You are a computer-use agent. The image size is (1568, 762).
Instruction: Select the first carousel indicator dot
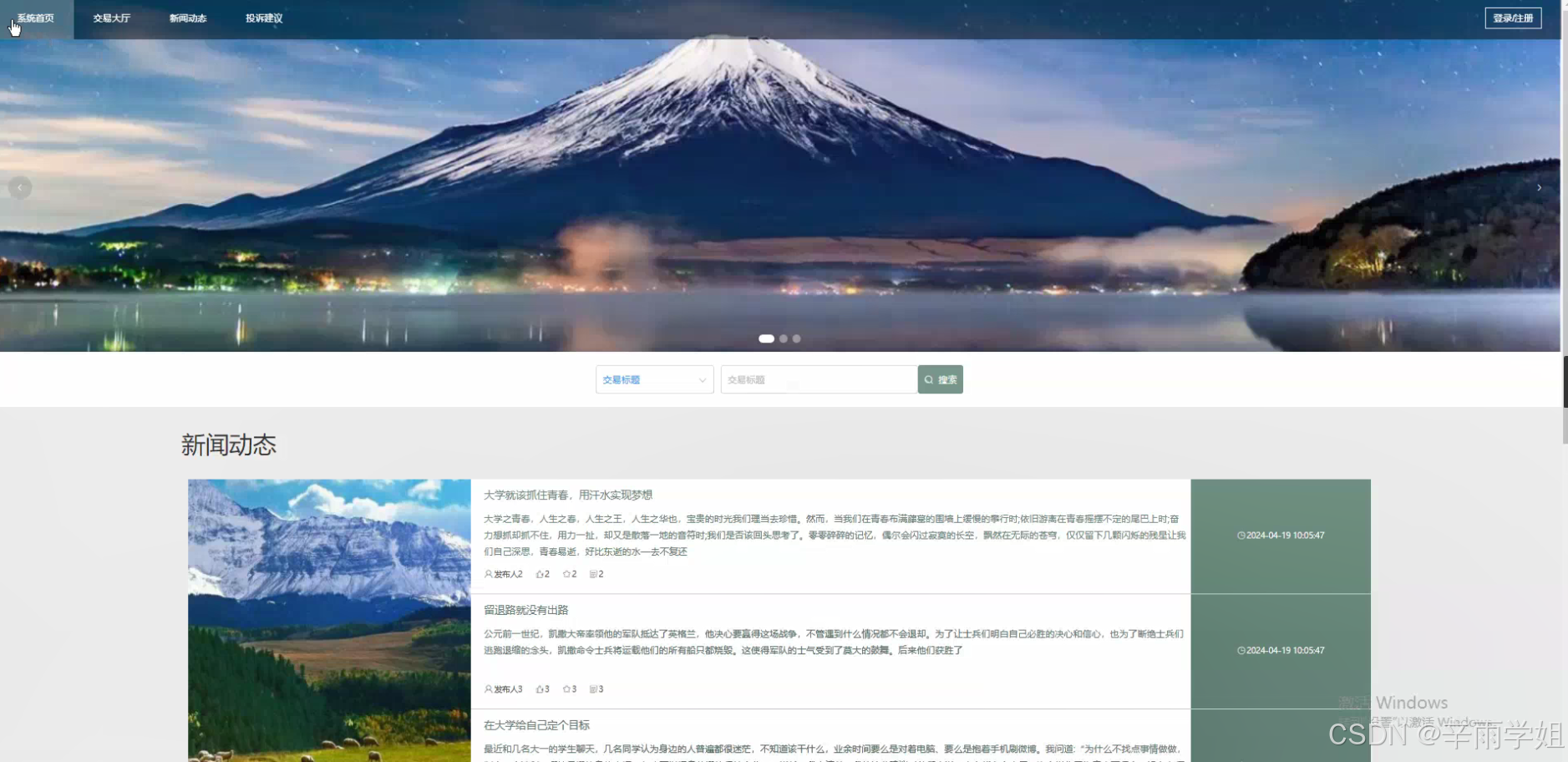click(x=766, y=338)
